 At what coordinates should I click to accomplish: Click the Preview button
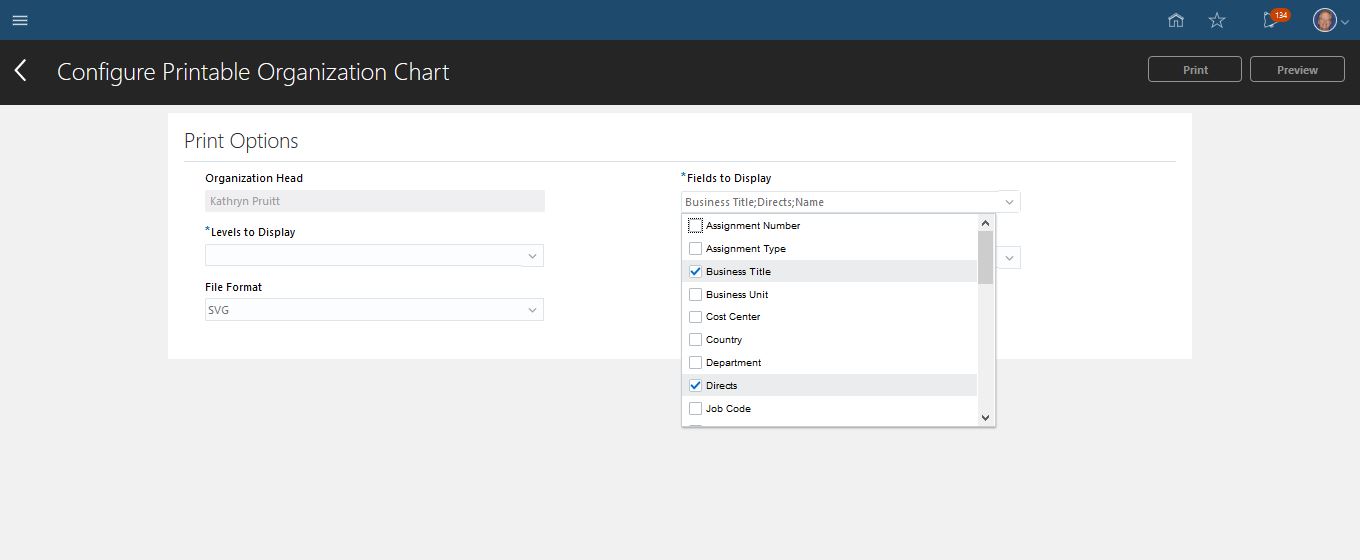tap(1297, 70)
